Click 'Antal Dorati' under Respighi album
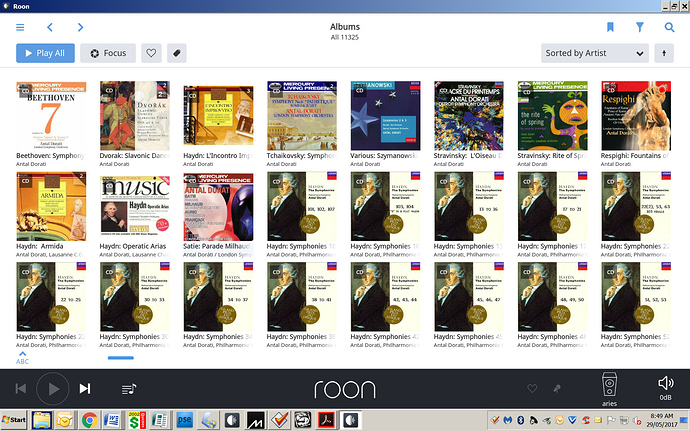Viewport: 690px width, 431px height. 616,164
